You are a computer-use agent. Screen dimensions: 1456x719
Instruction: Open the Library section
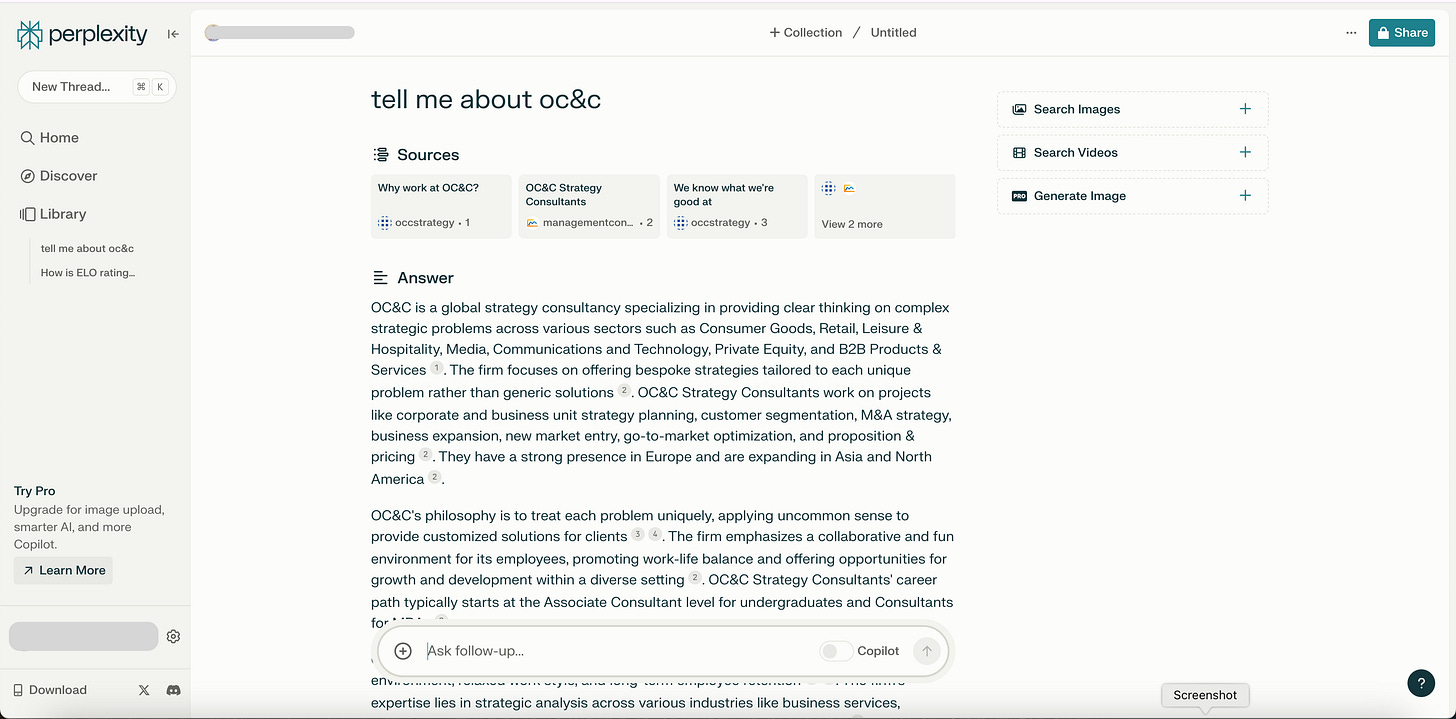tap(53, 214)
